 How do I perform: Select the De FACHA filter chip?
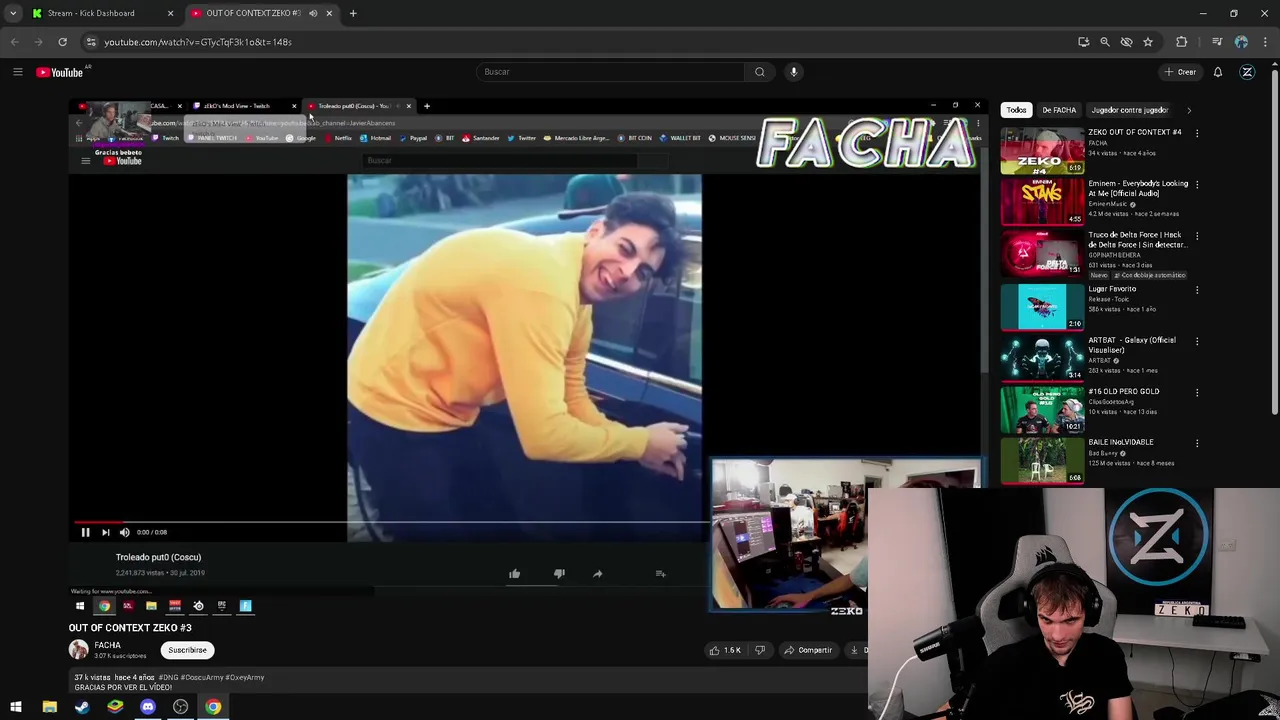[x=1059, y=110]
